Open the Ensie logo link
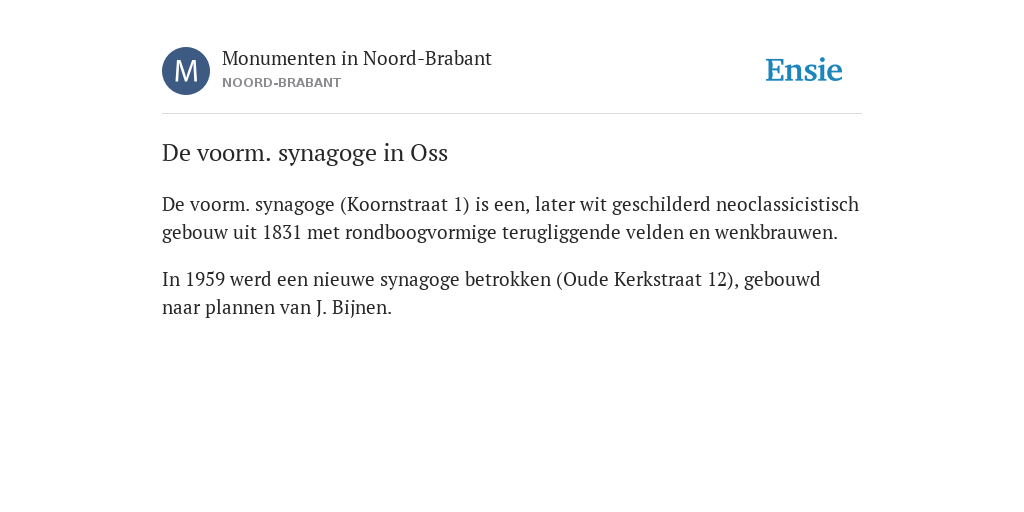Screen dimensions: 1024x512 click(804, 70)
